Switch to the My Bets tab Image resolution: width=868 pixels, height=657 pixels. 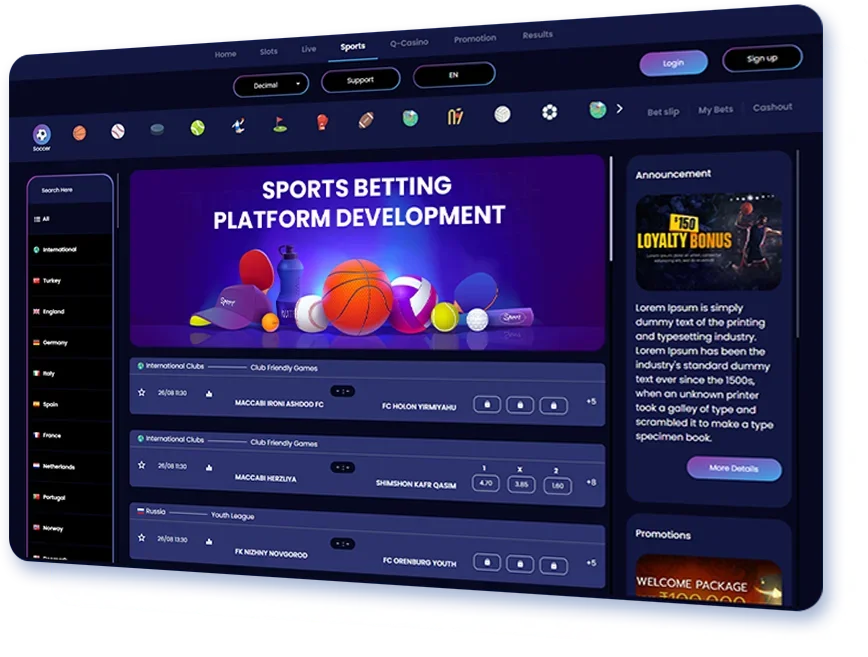pyautogui.click(x=715, y=110)
